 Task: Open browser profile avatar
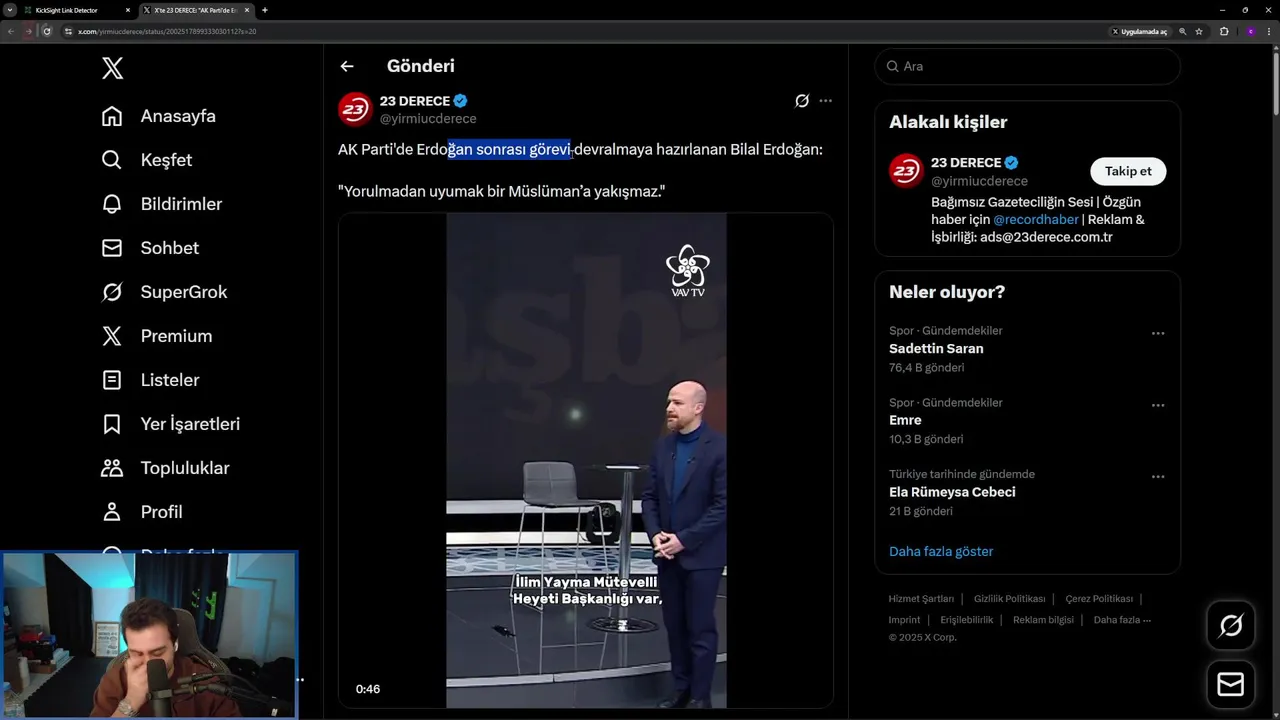1250,31
